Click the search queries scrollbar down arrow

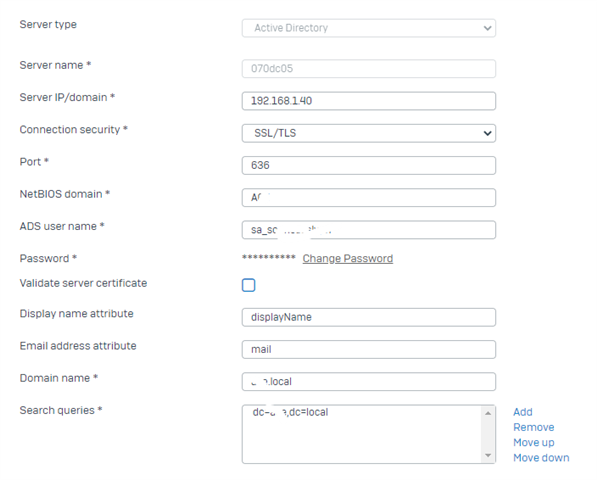[x=488, y=456]
